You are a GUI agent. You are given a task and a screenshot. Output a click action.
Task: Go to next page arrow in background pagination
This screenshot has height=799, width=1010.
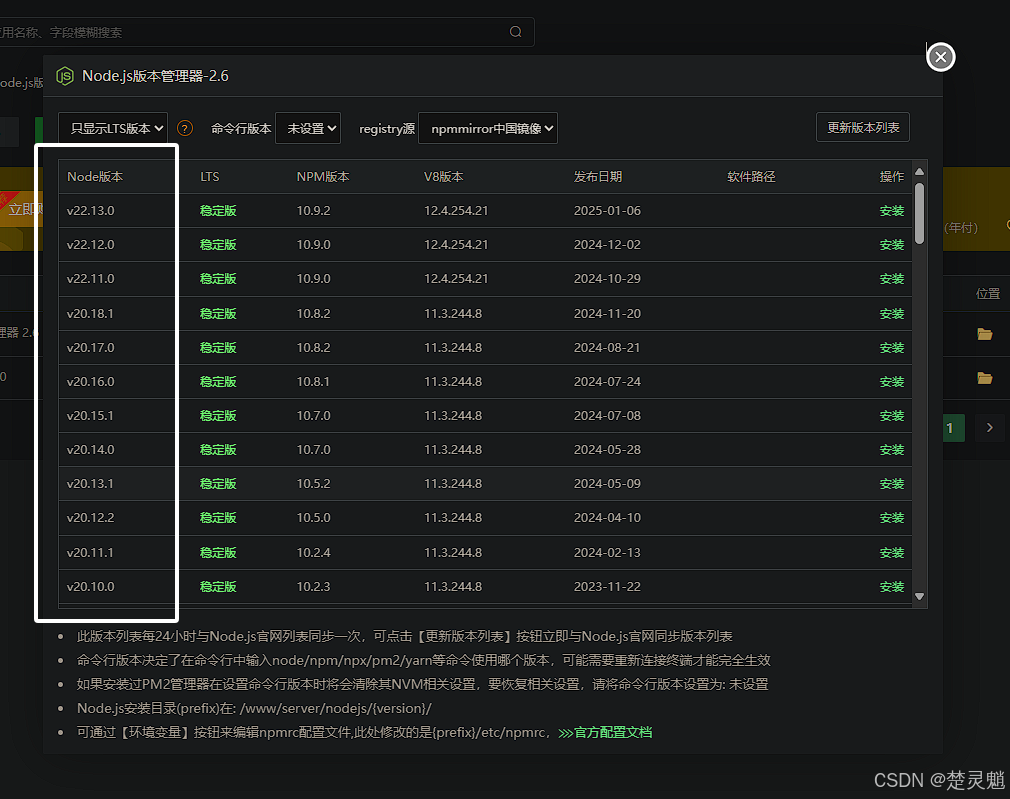[x=989, y=428]
